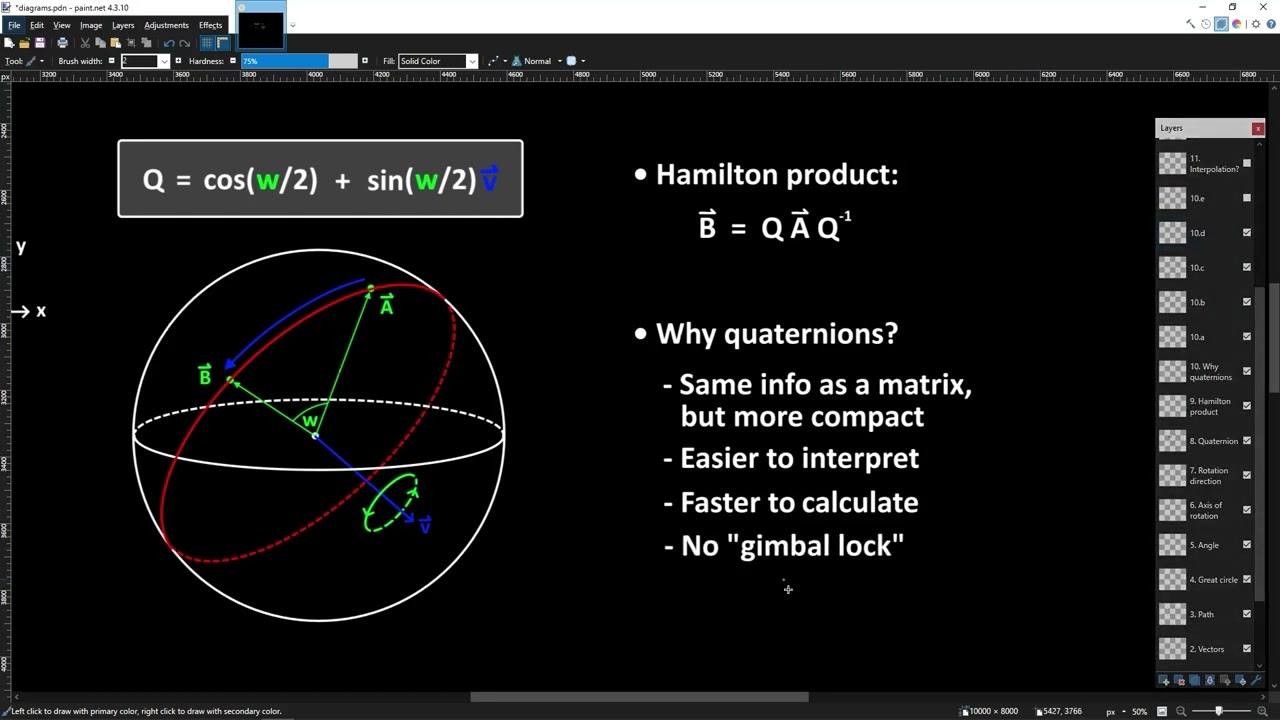Screen dimensions: 1280x720
Task: Merge layer down icon in Layers panel
Action: coord(1210,680)
